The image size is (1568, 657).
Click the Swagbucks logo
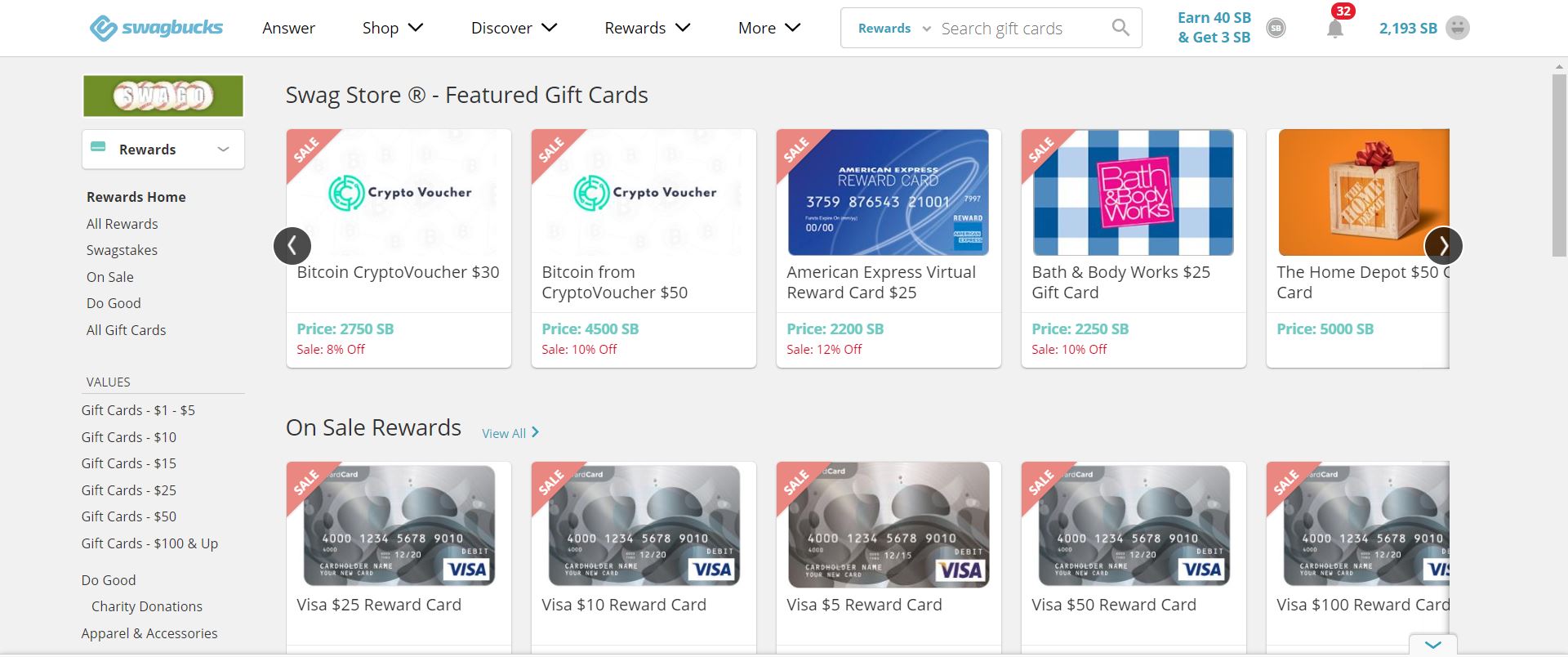tap(156, 28)
